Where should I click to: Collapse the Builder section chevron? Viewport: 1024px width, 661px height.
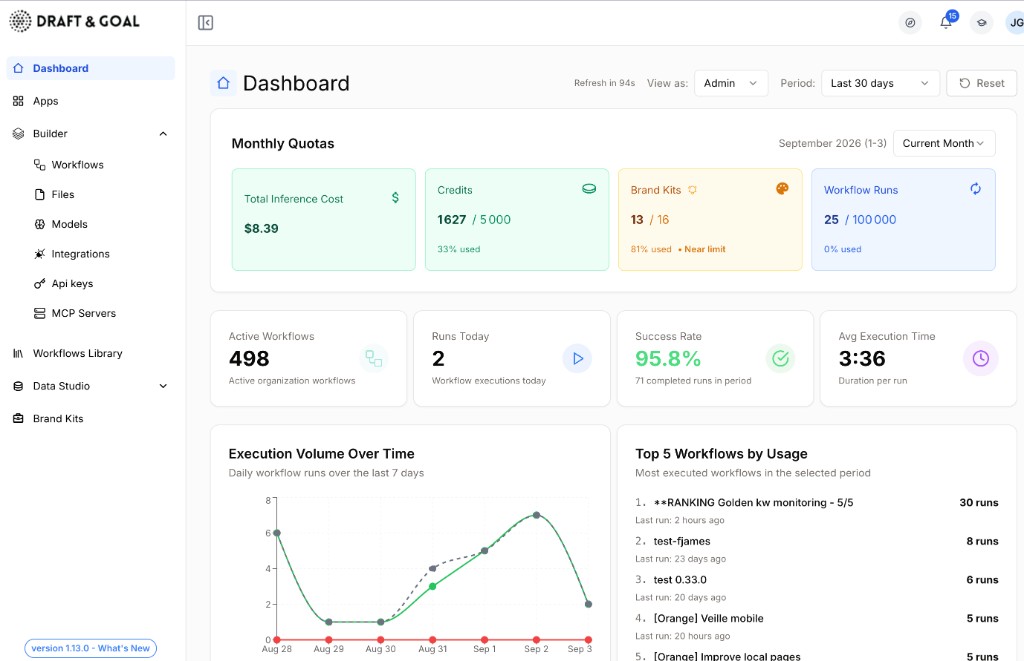click(163, 134)
